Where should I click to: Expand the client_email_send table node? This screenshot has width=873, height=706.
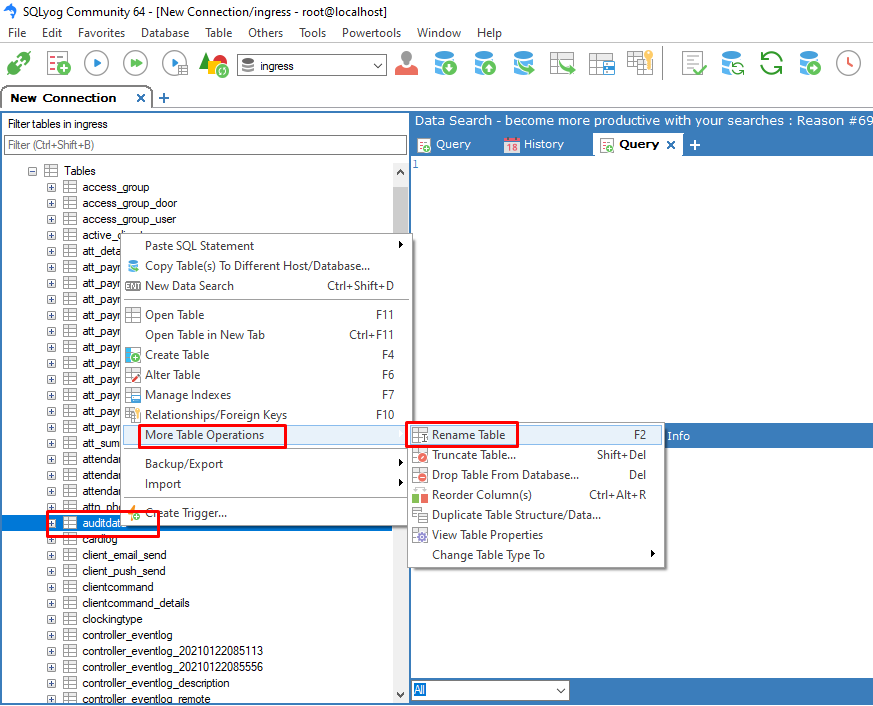point(51,556)
